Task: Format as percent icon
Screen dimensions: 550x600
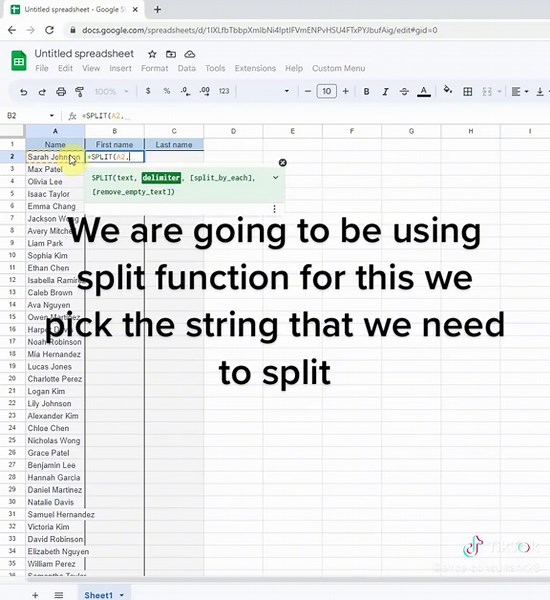Action: (167, 91)
